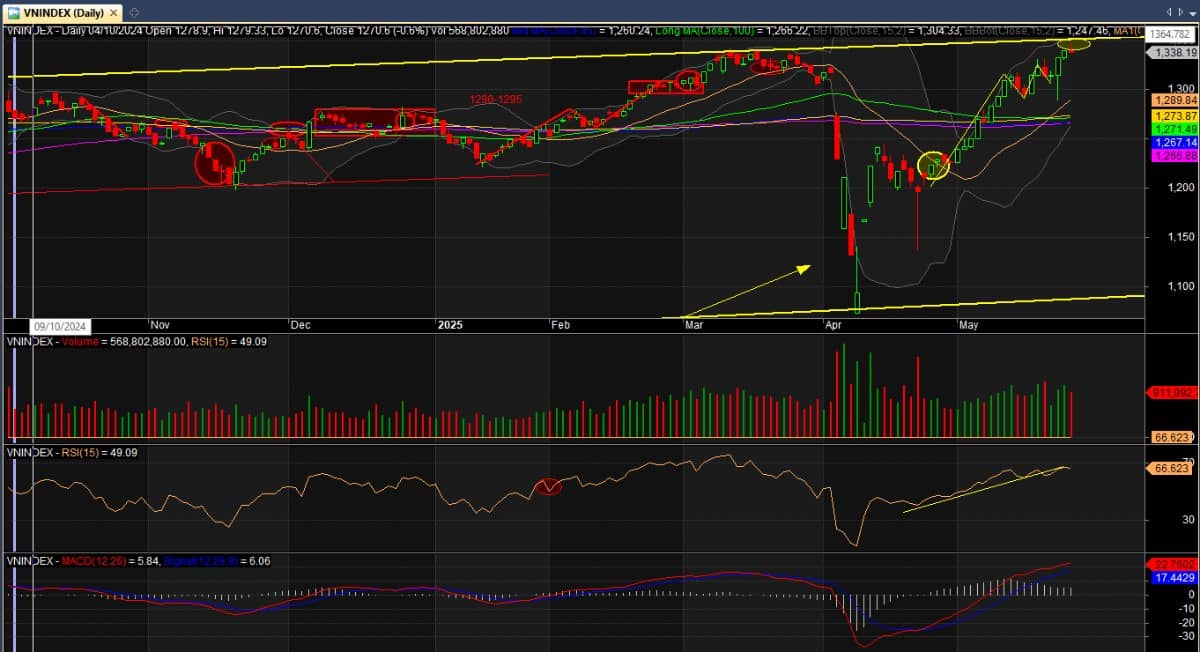Select the small red circle on RSI pane

548,487
